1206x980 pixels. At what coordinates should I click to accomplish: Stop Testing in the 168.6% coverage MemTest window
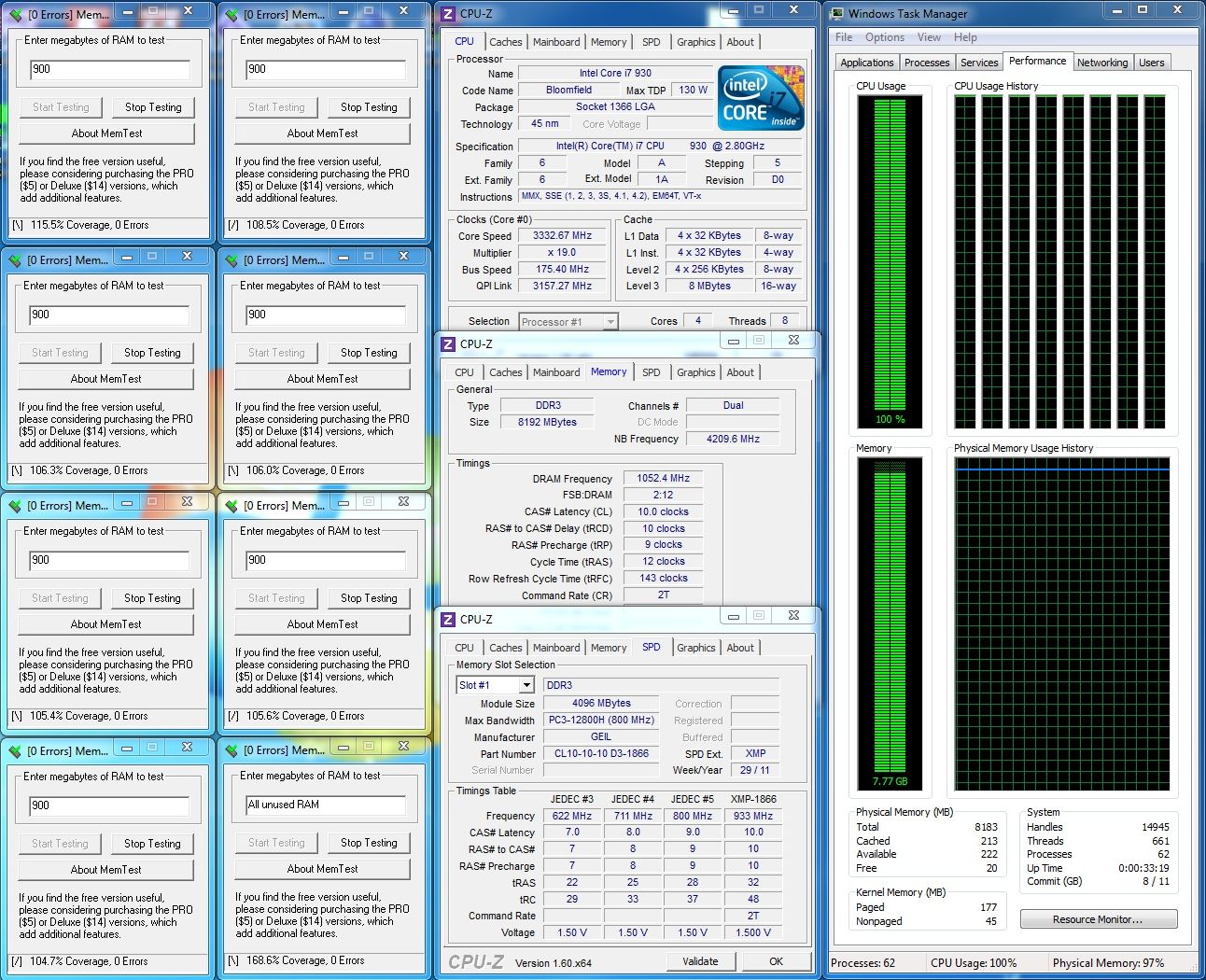pyautogui.click(x=369, y=843)
